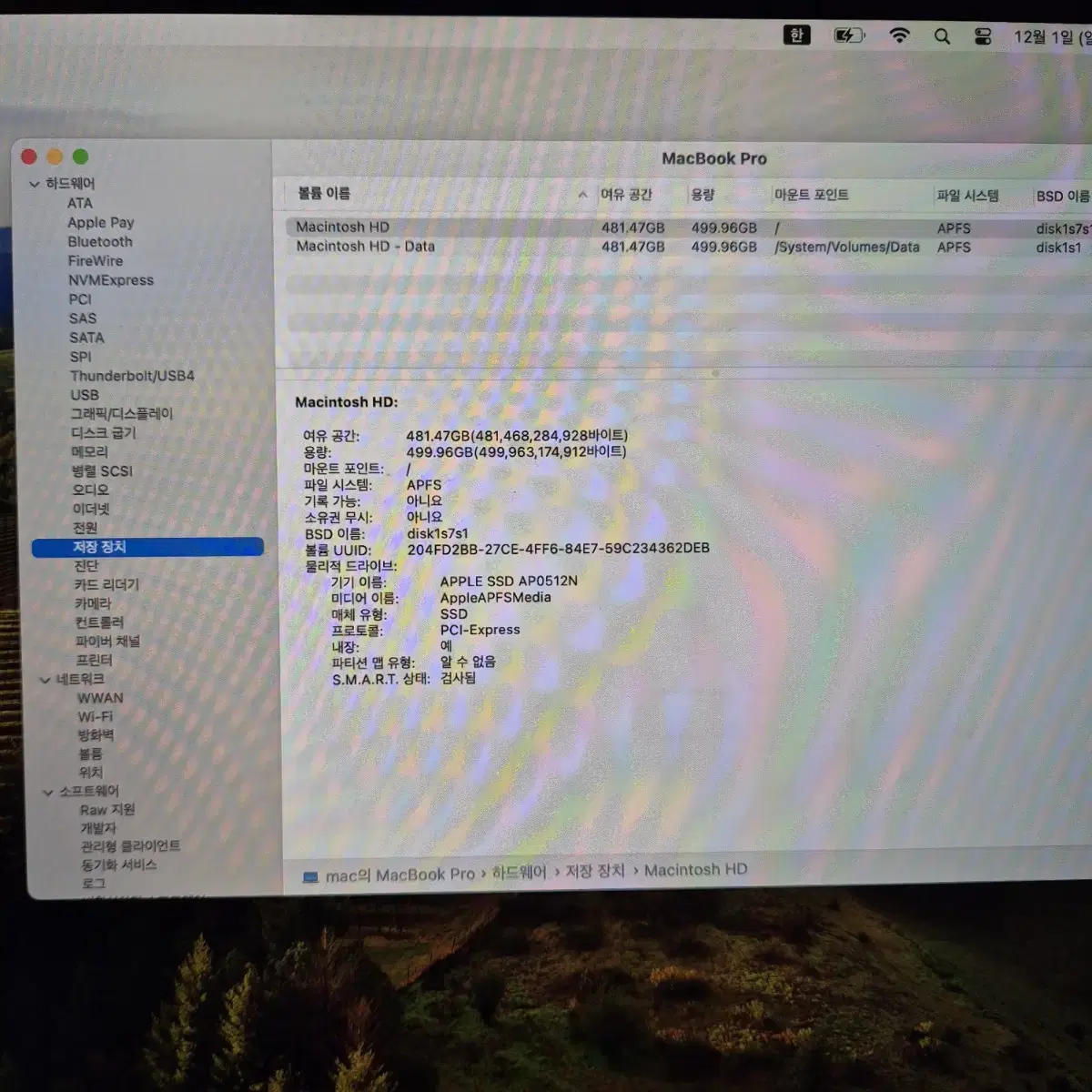Select 카메라 in the sidebar
The width and height of the screenshot is (1092, 1092).
pos(93,603)
